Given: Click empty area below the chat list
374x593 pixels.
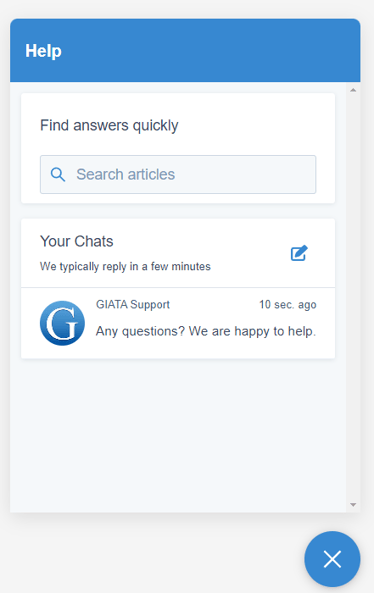Looking at the screenshot, I should point(178,435).
